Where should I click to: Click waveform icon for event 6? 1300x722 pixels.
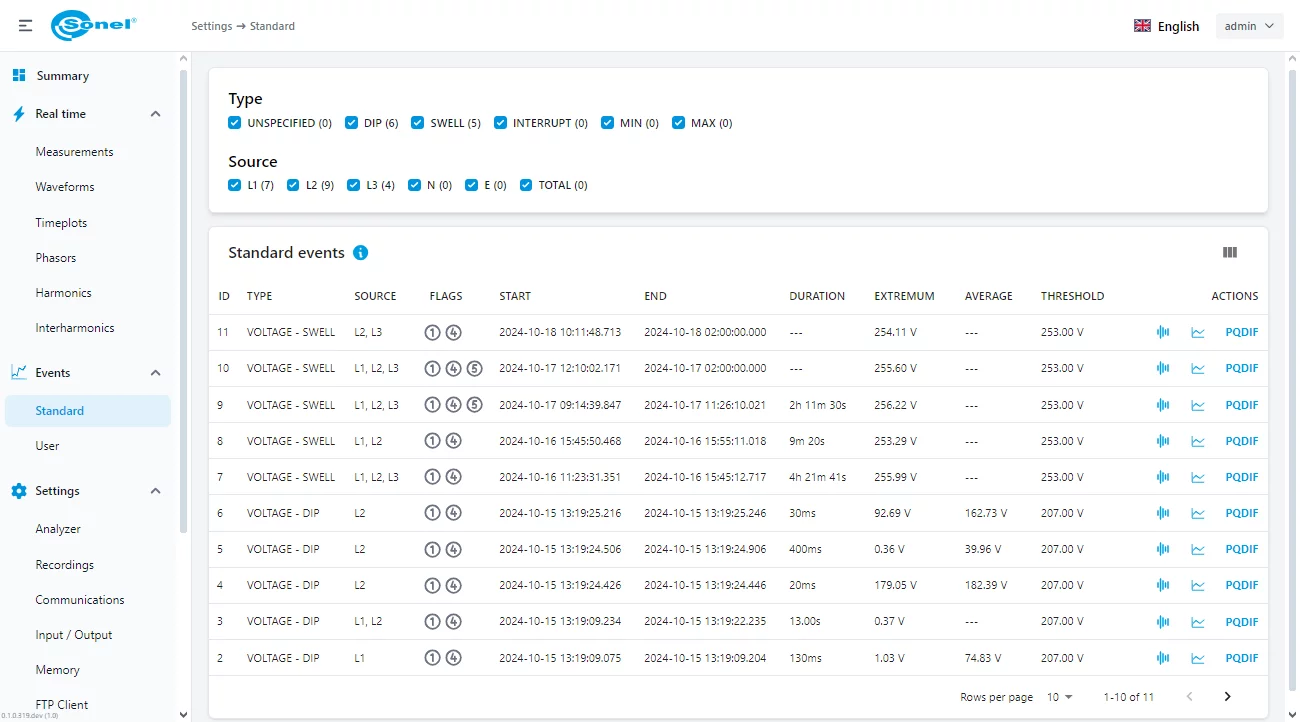tap(1162, 513)
